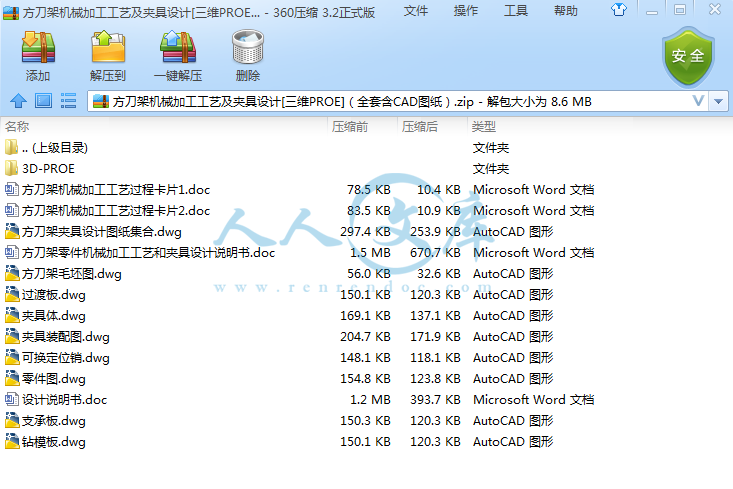Screen dimensions: 733x489
Task: Click the 204.7 KB size value
Action: click(365, 337)
